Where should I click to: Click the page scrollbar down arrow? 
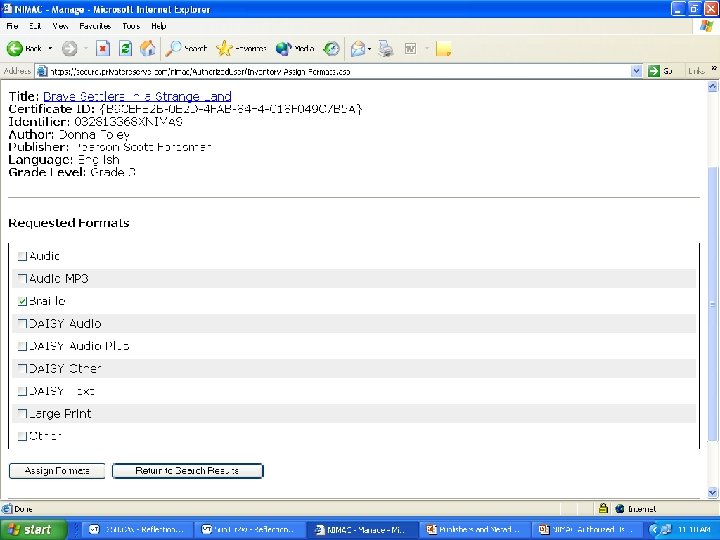point(712,492)
